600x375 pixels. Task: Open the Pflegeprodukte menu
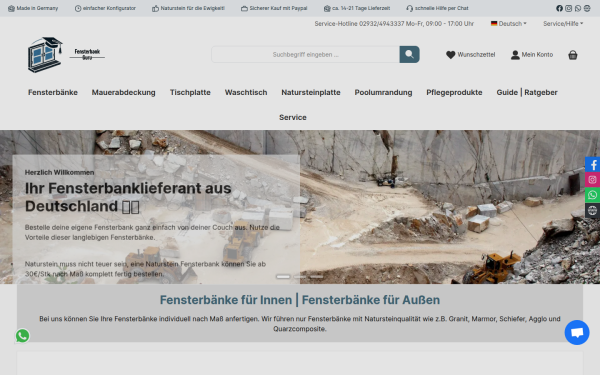tap(454, 92)
